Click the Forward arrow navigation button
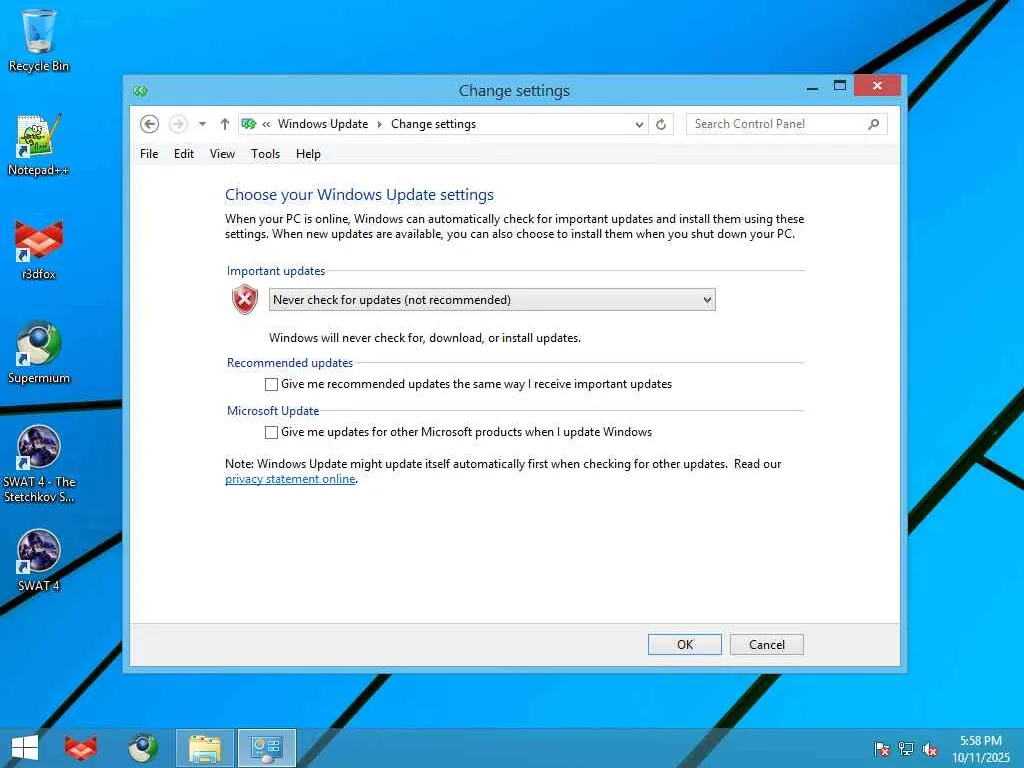1024x768 pixels. click(x=178, y=124)
